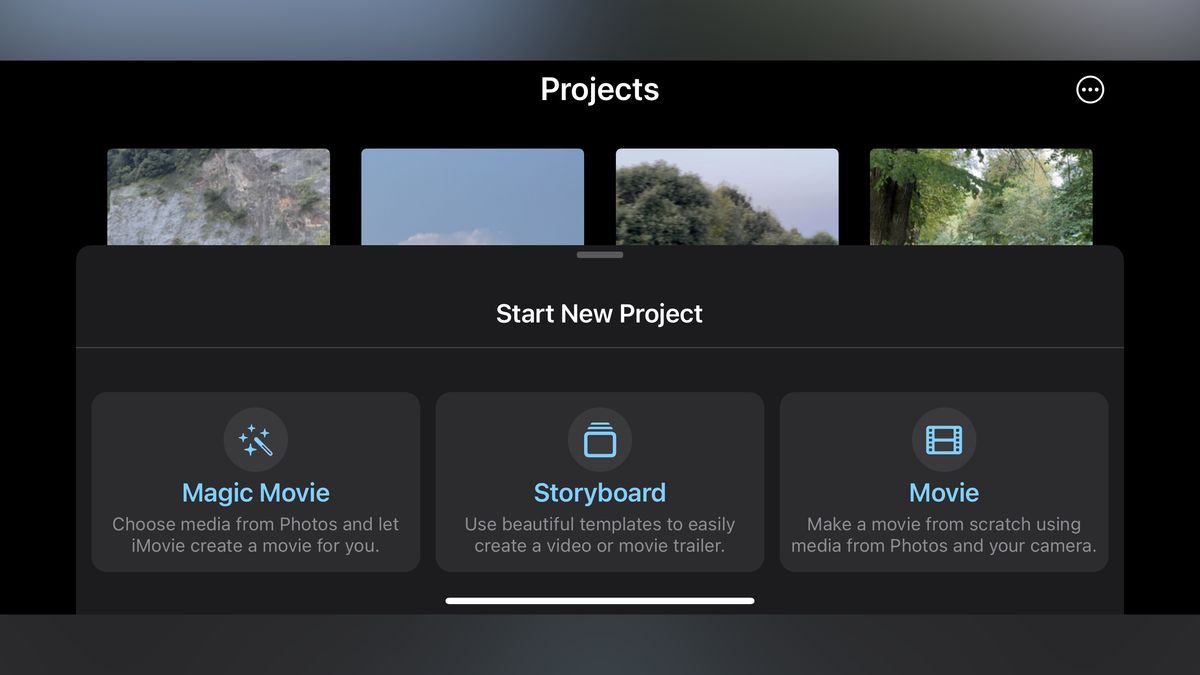Tap the film reel icon above Movie label
Screen dimensions: 1200x675
coord(944,439)
